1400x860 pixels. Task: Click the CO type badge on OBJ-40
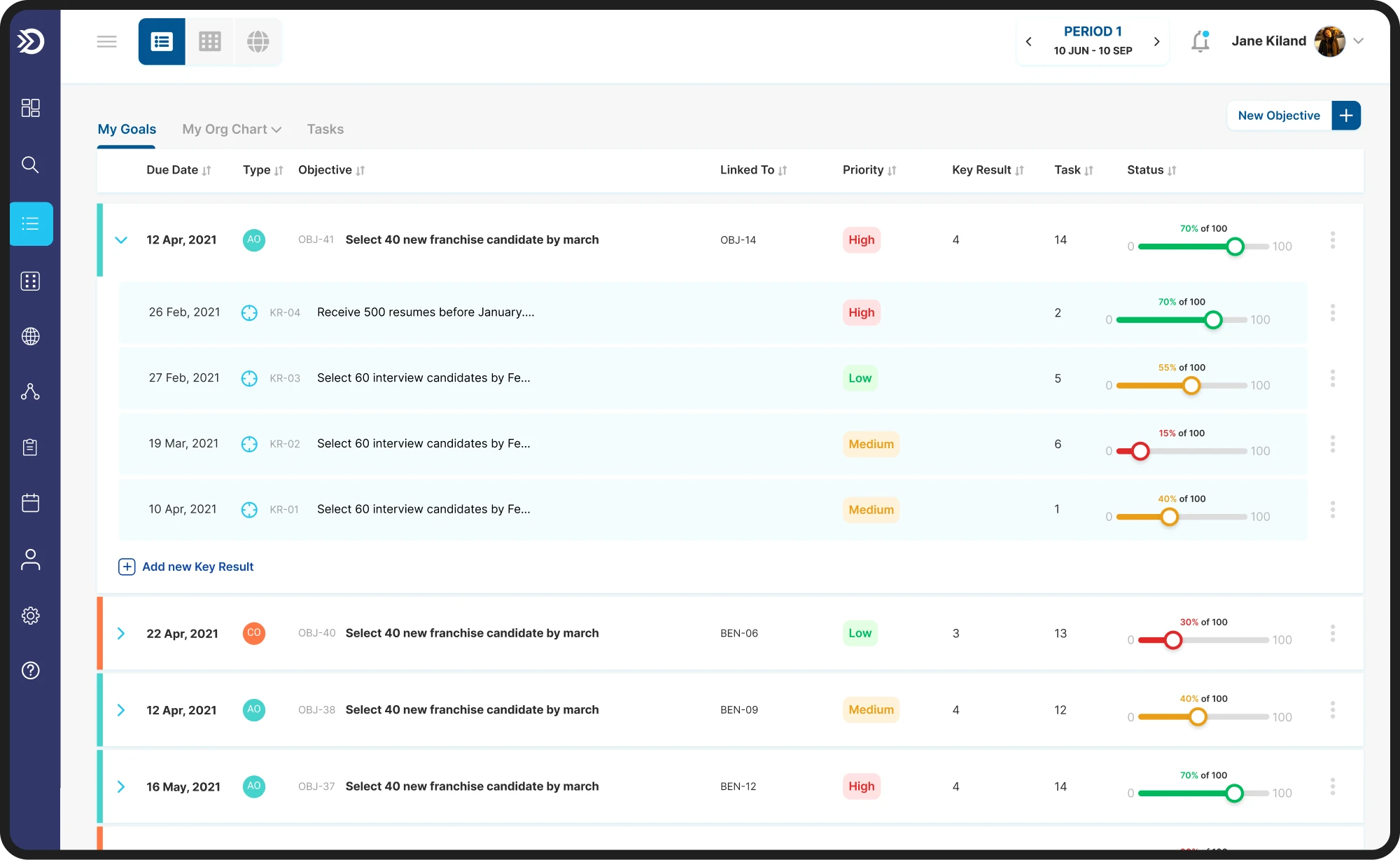tap(253, 634)
